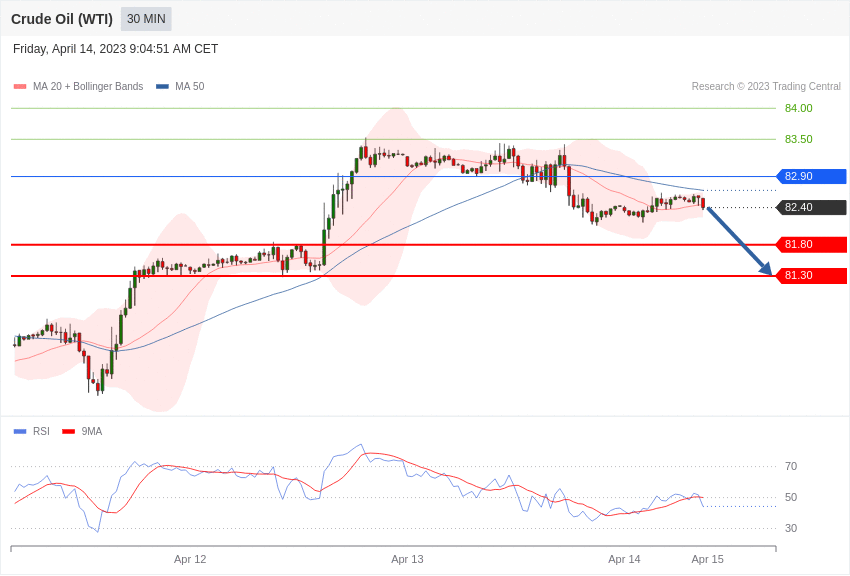Click the MA 50 legend color swatch
850x576 pixels.
point(162,86)
